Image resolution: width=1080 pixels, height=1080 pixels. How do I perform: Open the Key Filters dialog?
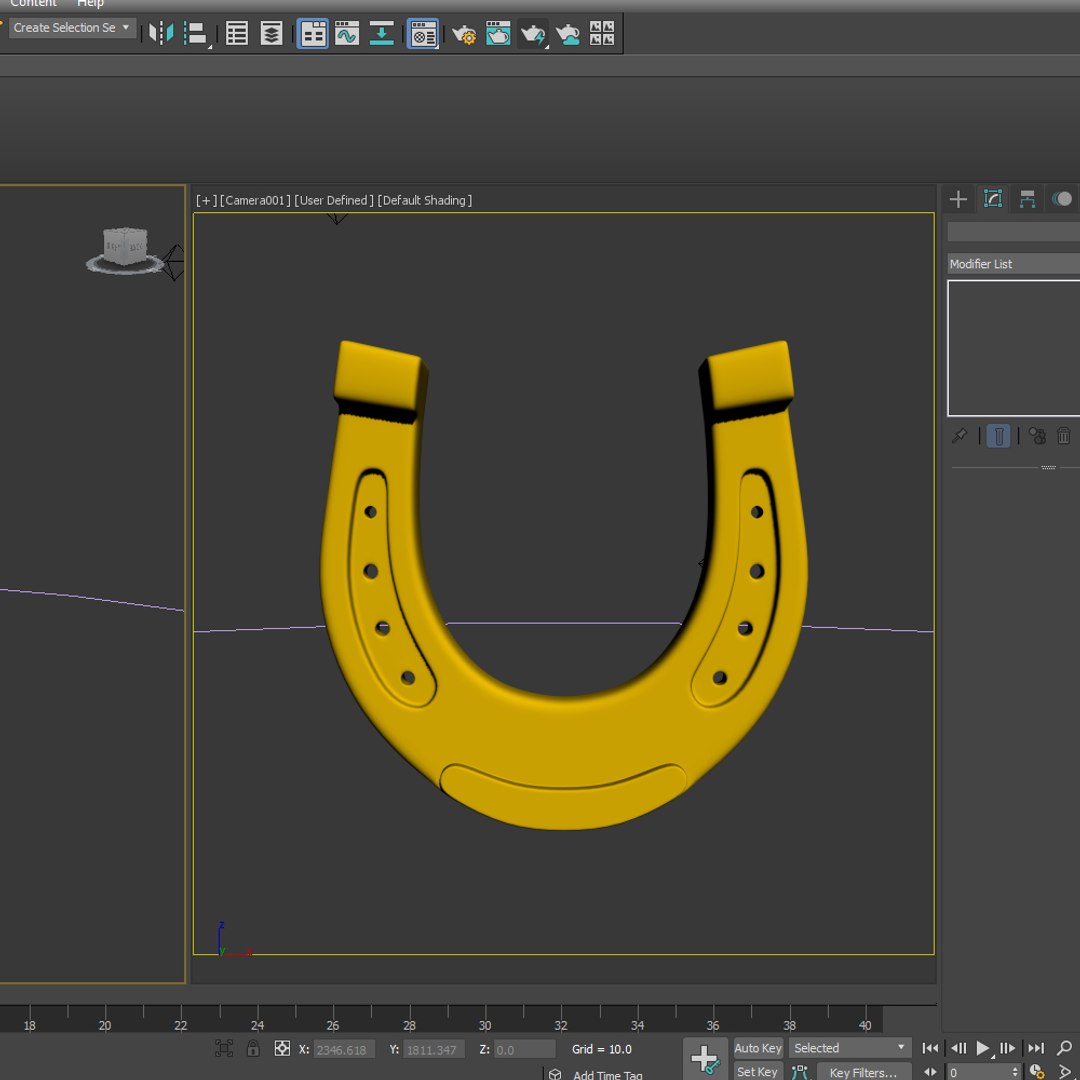[863, 1072]
